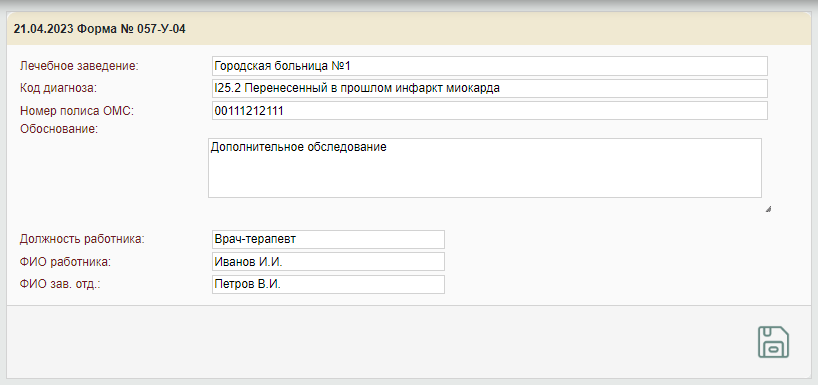The height and width of the screenshot is (385, 818).
Task: Click the Код диагноза label
Action: click(x=58, y=88)
